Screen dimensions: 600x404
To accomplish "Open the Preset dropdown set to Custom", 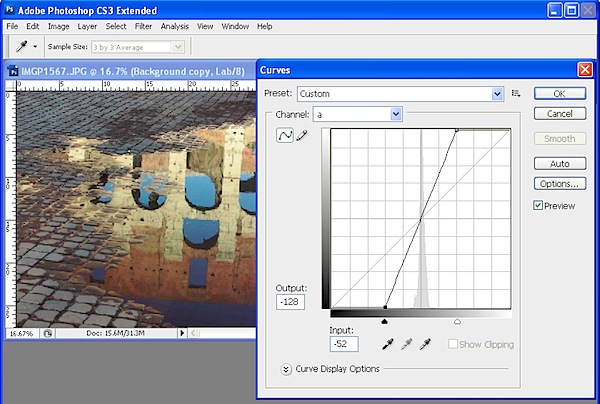I will [399, 94].
